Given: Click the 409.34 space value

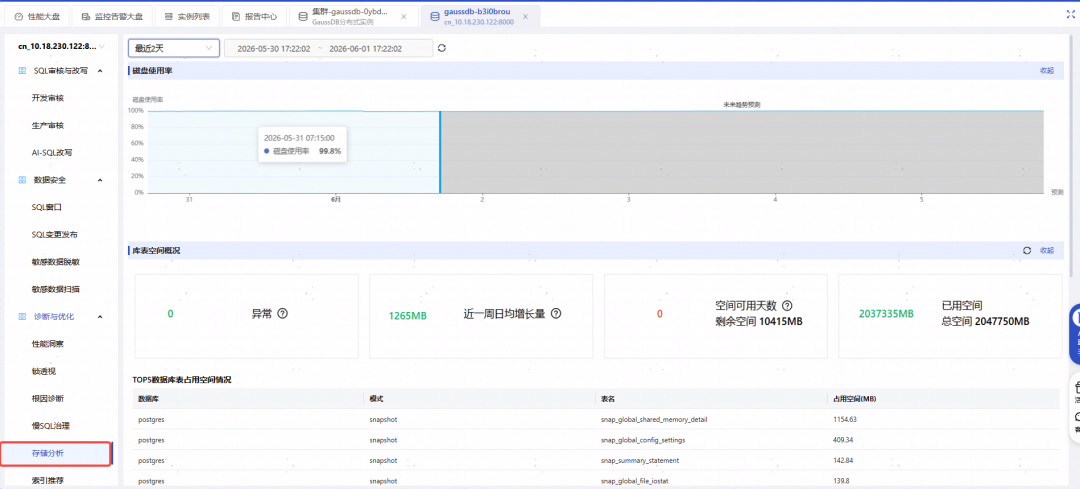Looking at the screenshot, I should pos(842,439).
